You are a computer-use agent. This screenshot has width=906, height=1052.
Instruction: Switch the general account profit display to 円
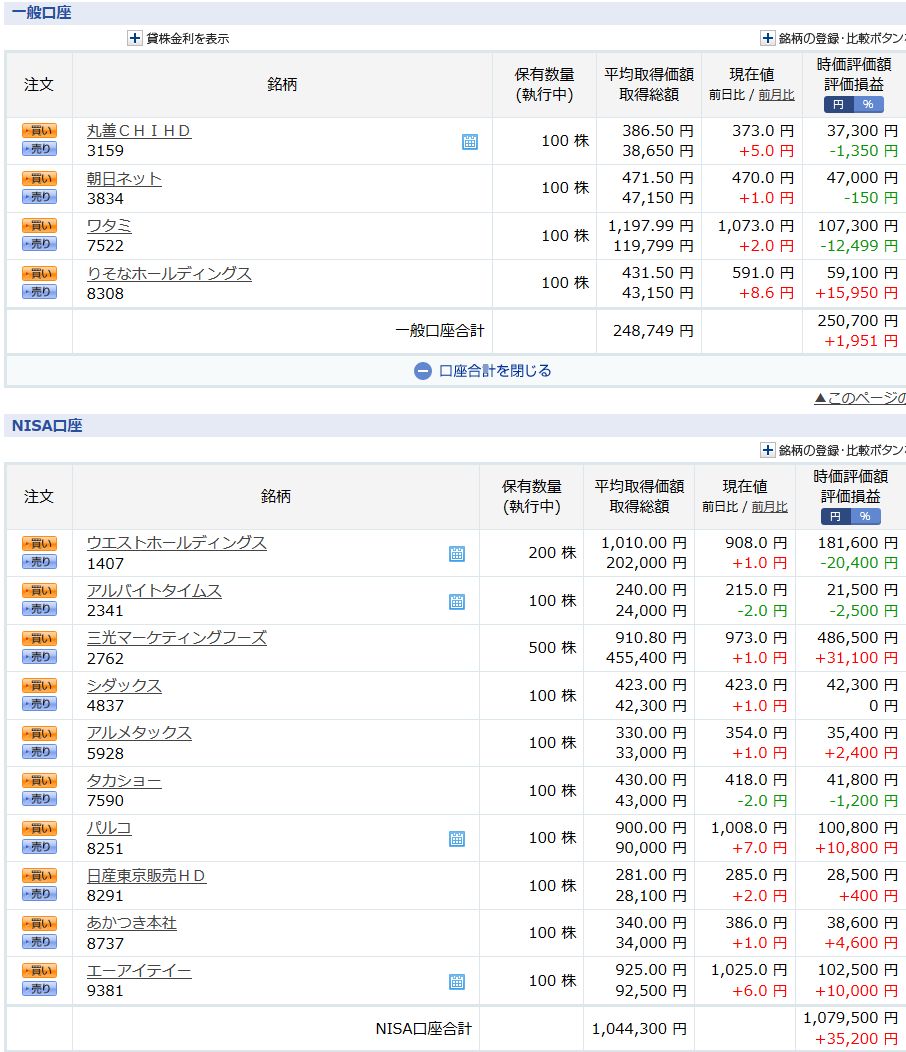point(839,105)
